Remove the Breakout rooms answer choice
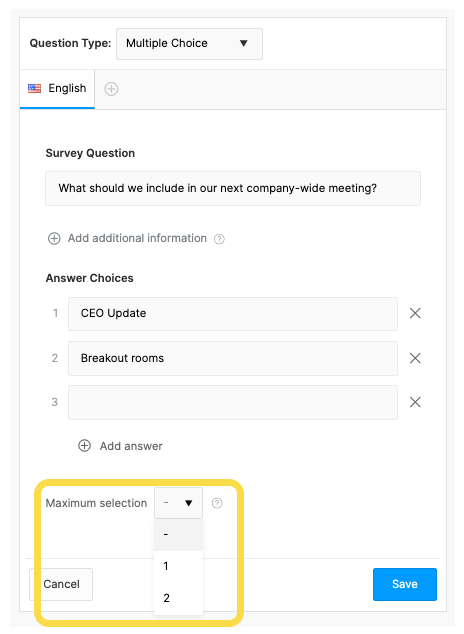Viewport: 464px width, 634px height. pyautogui.click(x=415, y=358)
